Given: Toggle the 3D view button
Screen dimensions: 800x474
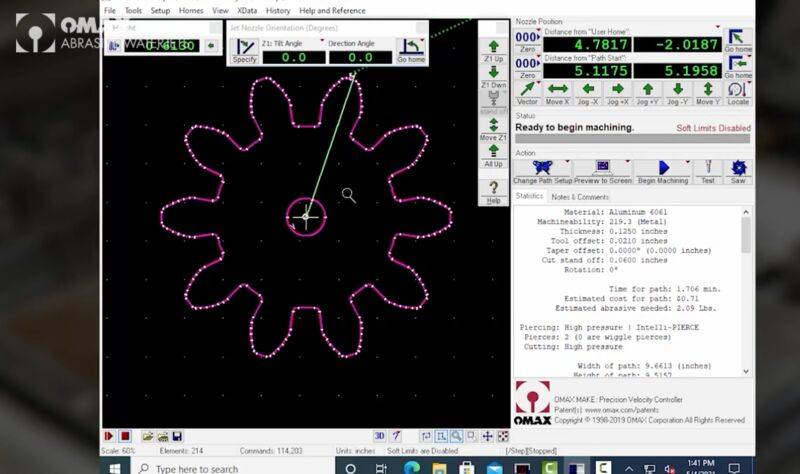Looking at the screenshot, I should click(380, 436).
